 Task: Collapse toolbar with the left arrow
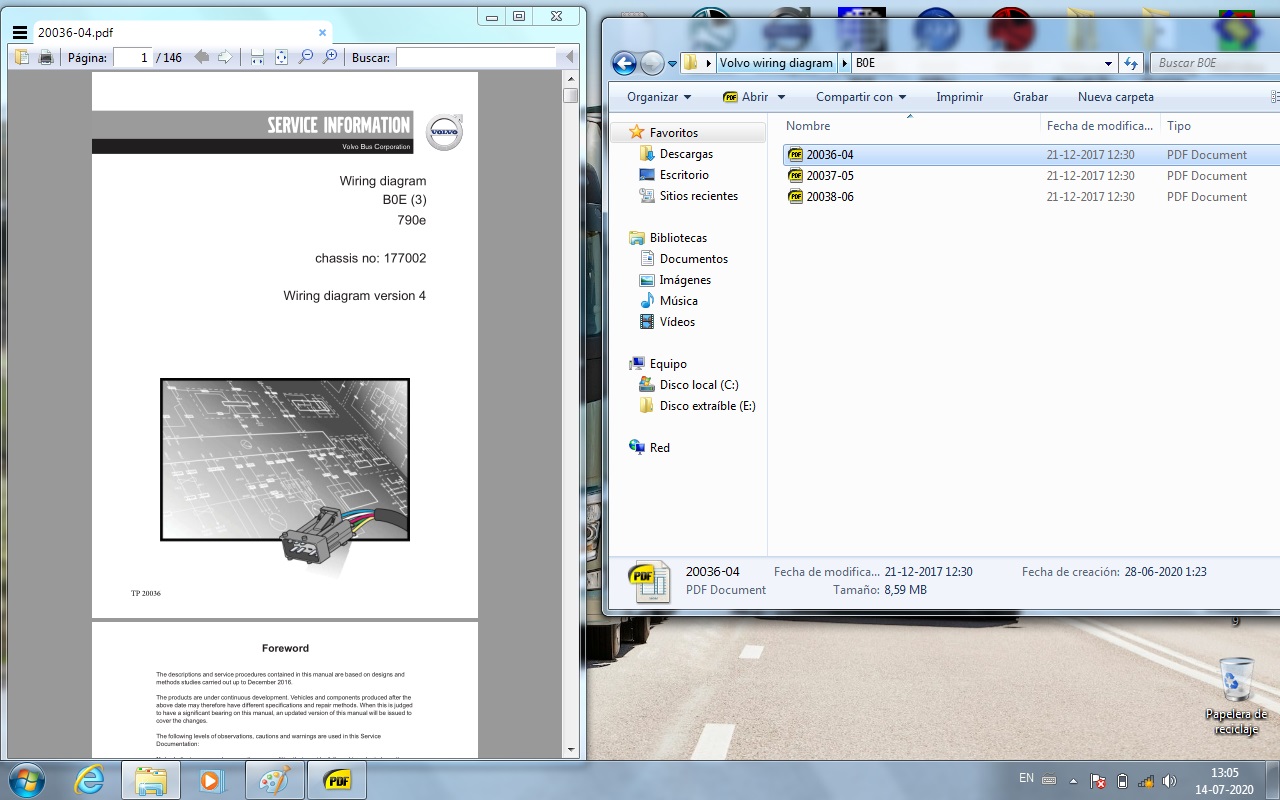coord(570,58)
